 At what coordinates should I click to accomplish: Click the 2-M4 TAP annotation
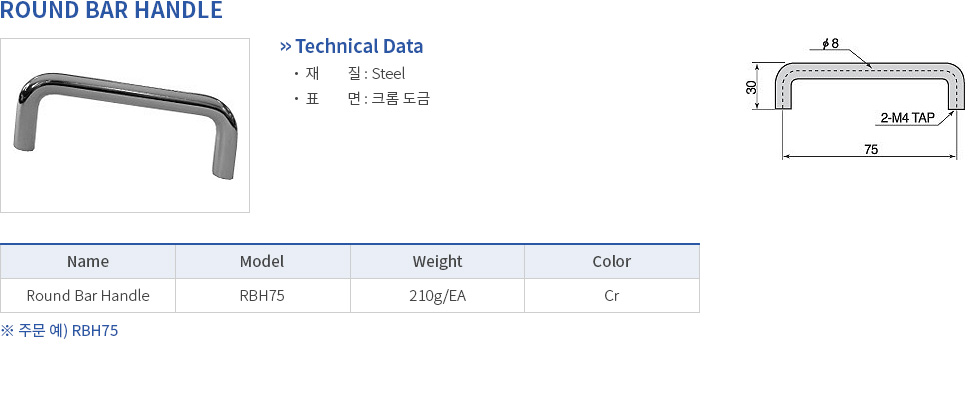coord(907,118)
